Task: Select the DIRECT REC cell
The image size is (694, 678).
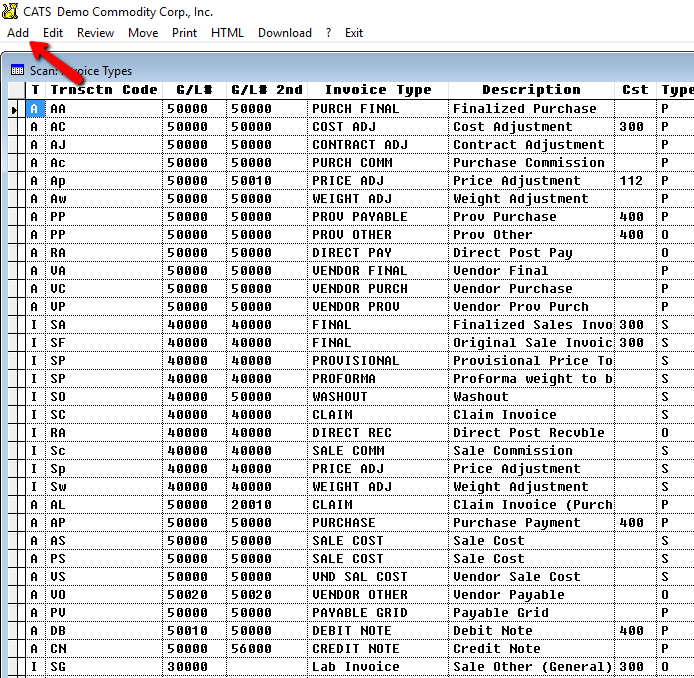Action: tap(378, 433)
